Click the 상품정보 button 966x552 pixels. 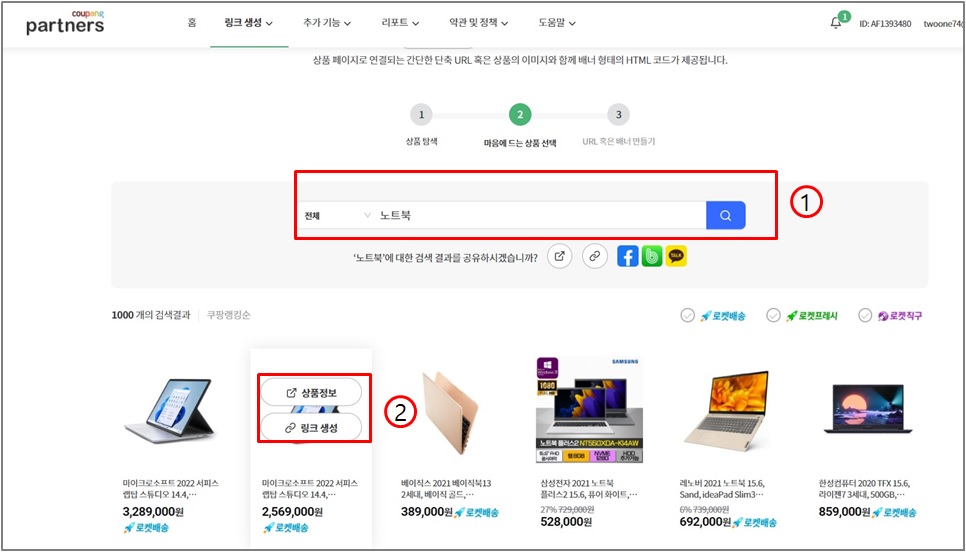coord(311,392)
